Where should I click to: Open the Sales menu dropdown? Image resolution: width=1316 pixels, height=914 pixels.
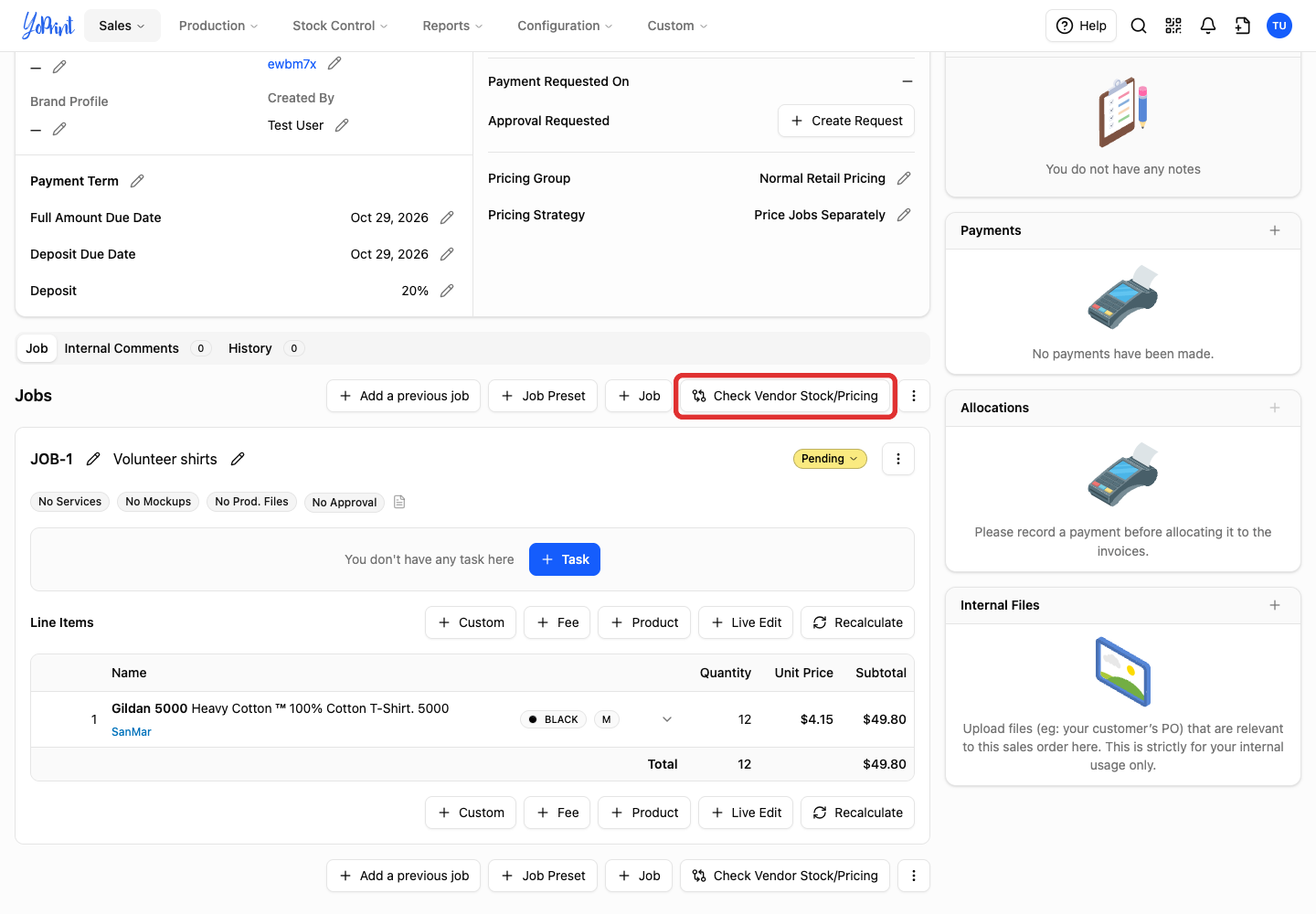pos(122,26)
